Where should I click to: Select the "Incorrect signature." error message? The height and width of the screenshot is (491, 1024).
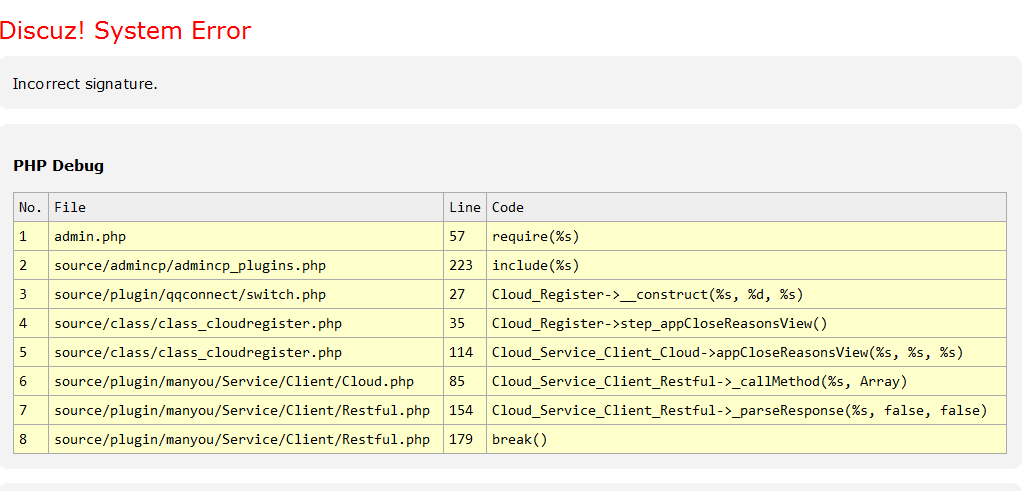85,84
